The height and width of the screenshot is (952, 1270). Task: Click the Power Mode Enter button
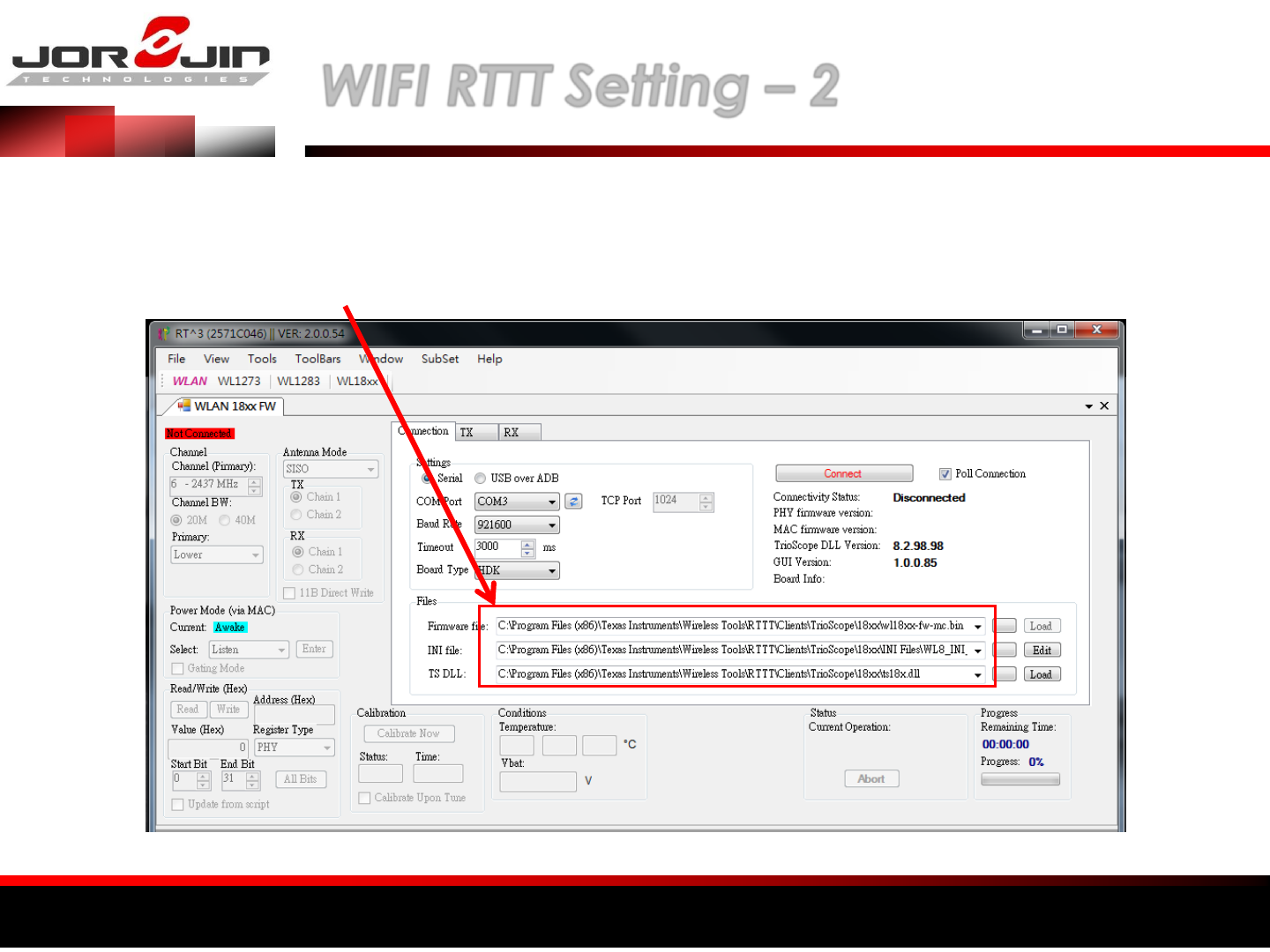click(314, 649)
